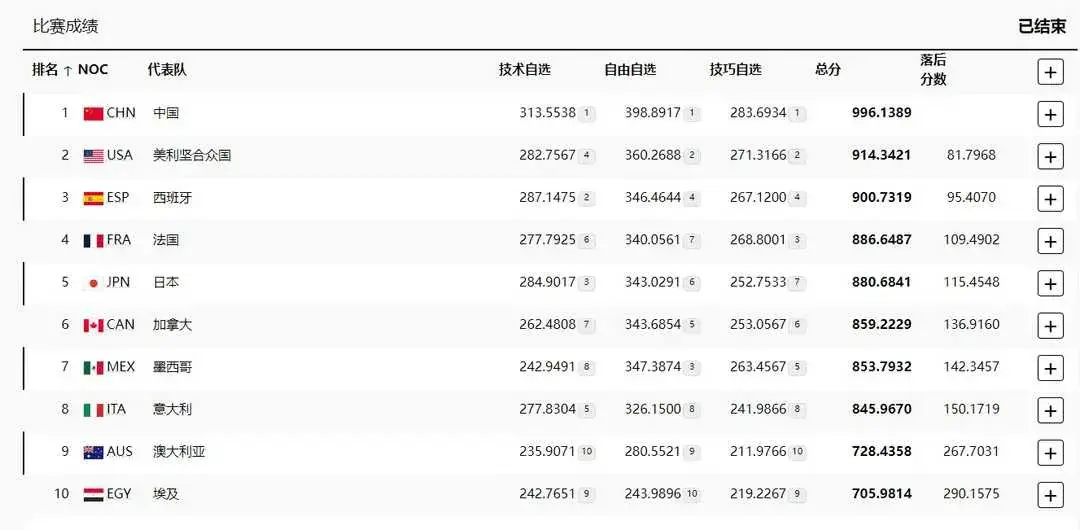1080x530 pixels.
Task: Click the Japan flag icon
Action: [x=93, y=283]
